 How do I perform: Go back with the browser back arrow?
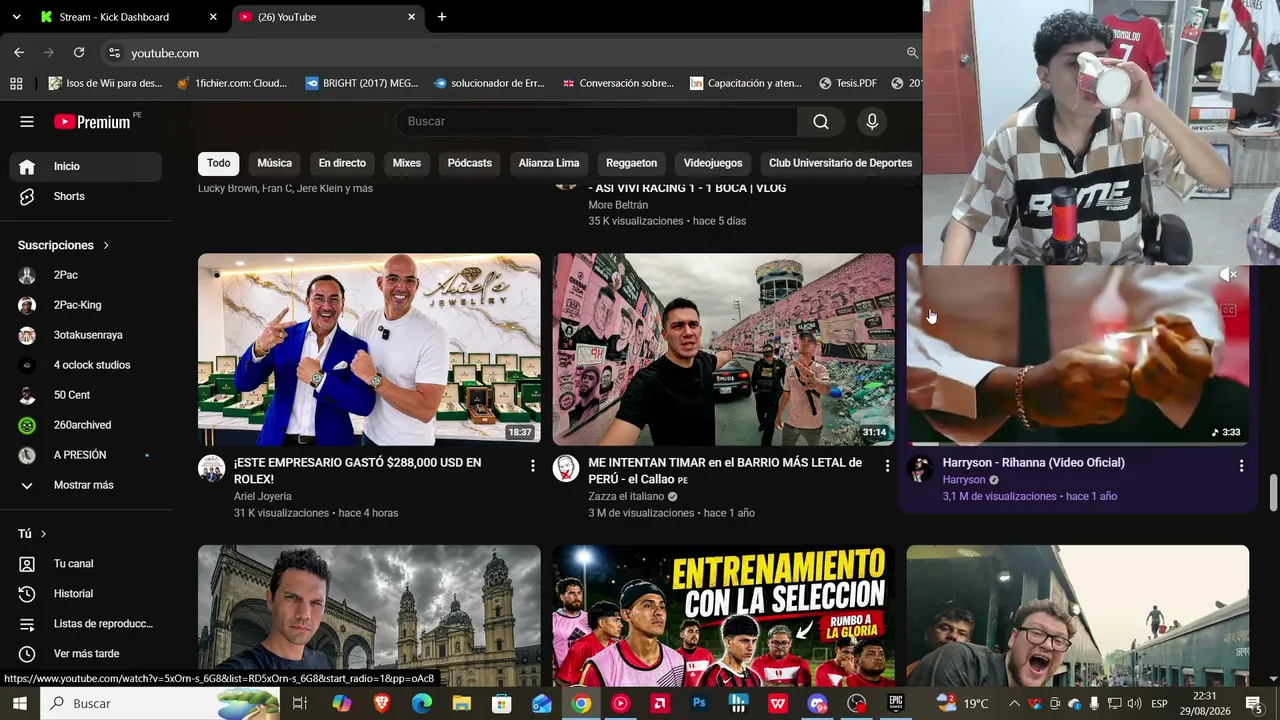19,53
